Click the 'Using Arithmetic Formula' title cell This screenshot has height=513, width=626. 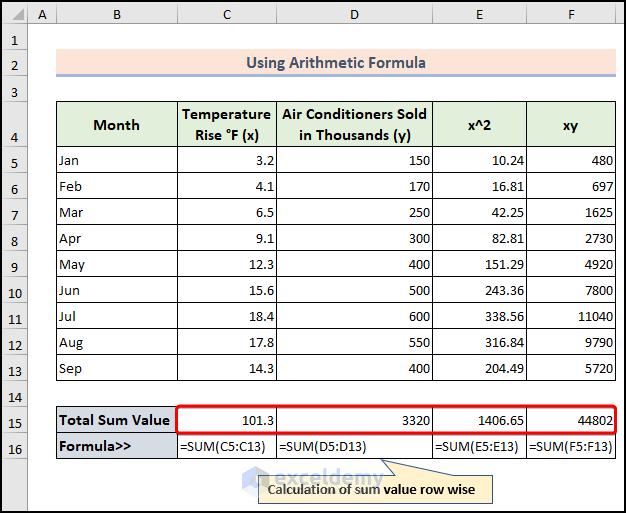336,63
